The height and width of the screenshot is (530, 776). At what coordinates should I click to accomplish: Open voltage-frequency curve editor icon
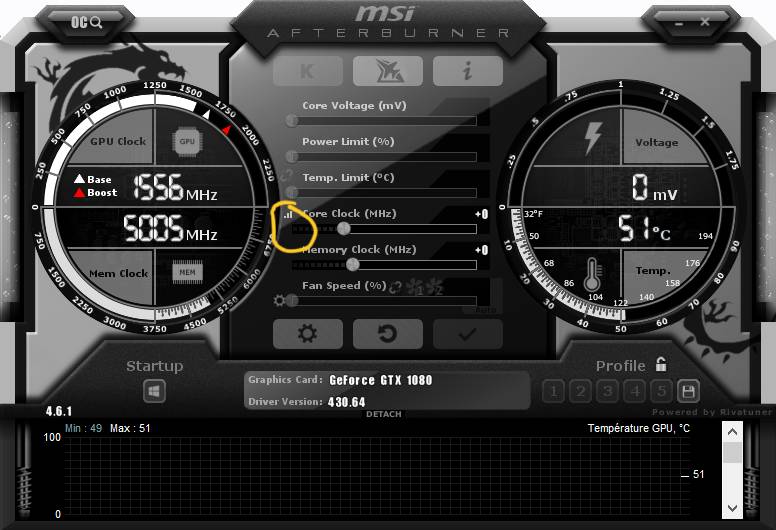coord(289,215)
